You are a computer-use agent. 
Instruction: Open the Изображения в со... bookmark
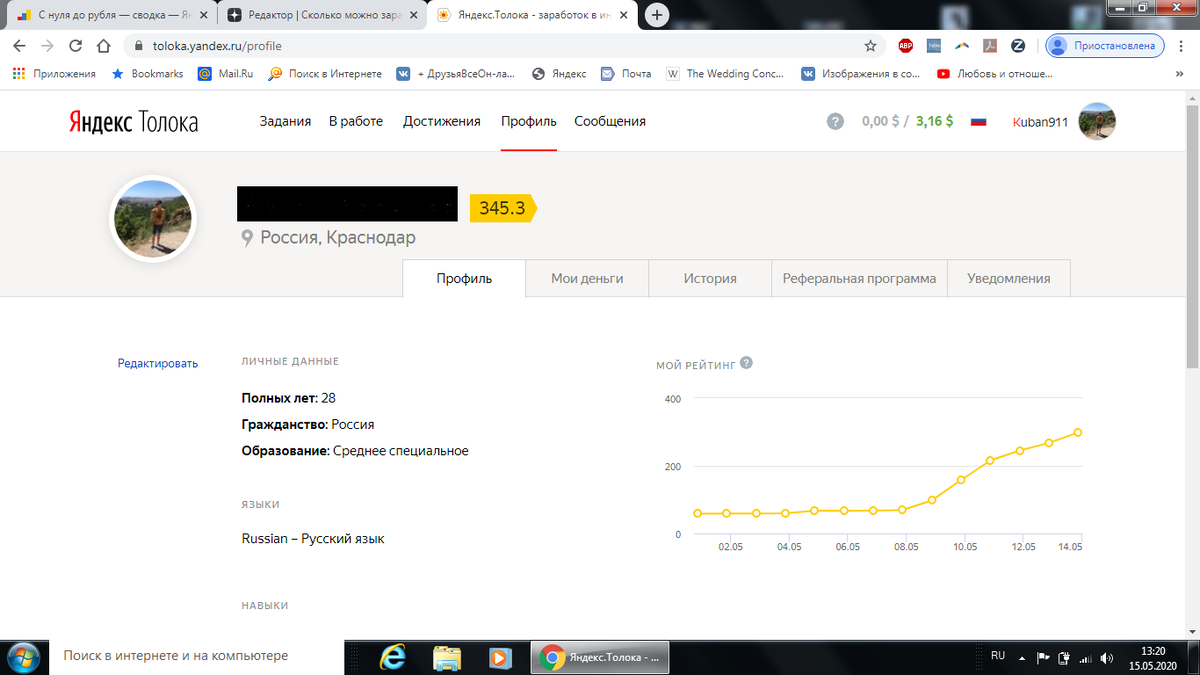[860, 74]
